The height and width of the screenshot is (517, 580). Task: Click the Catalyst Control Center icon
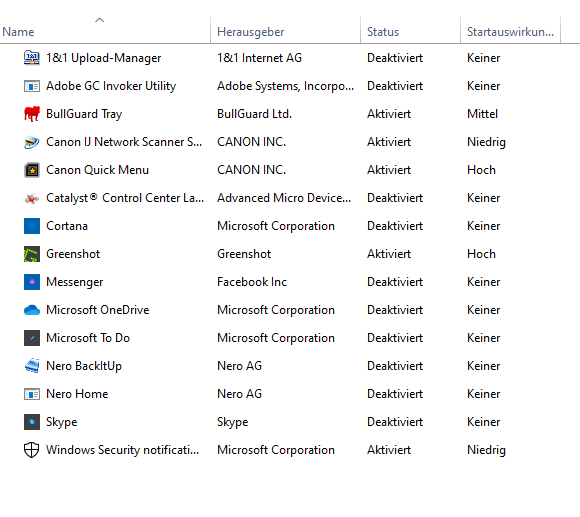point(32,198)
